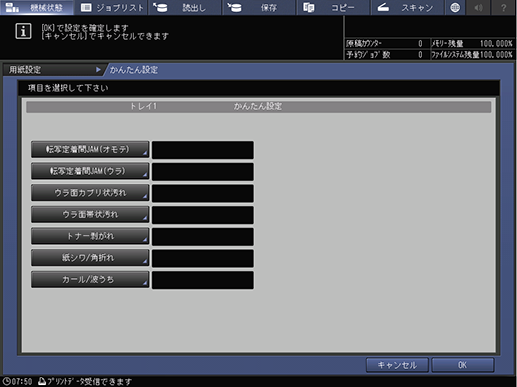
Task: Click the clock icon in status bar
Action: coord(6,381)
